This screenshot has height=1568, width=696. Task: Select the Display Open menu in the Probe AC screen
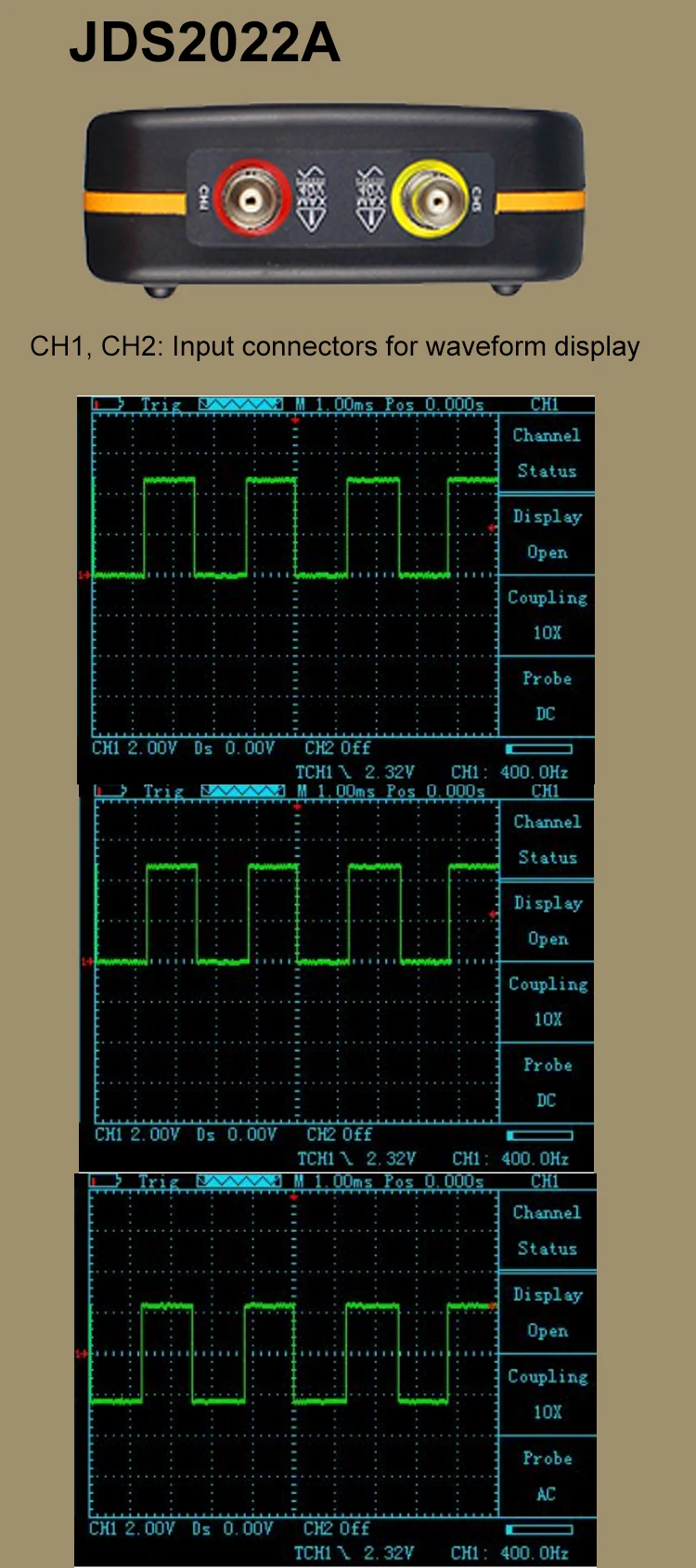[547, 1313]
